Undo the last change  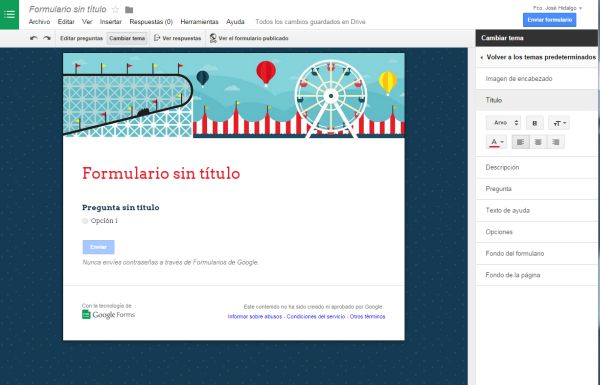coord(34,38)
